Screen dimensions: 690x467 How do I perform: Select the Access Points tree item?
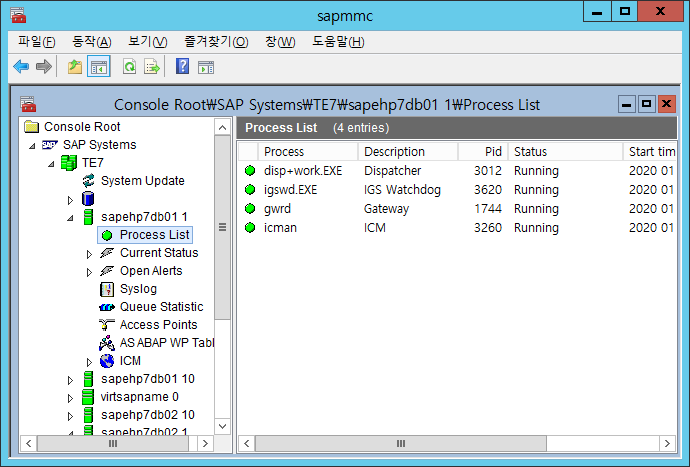tap(158, 325)
